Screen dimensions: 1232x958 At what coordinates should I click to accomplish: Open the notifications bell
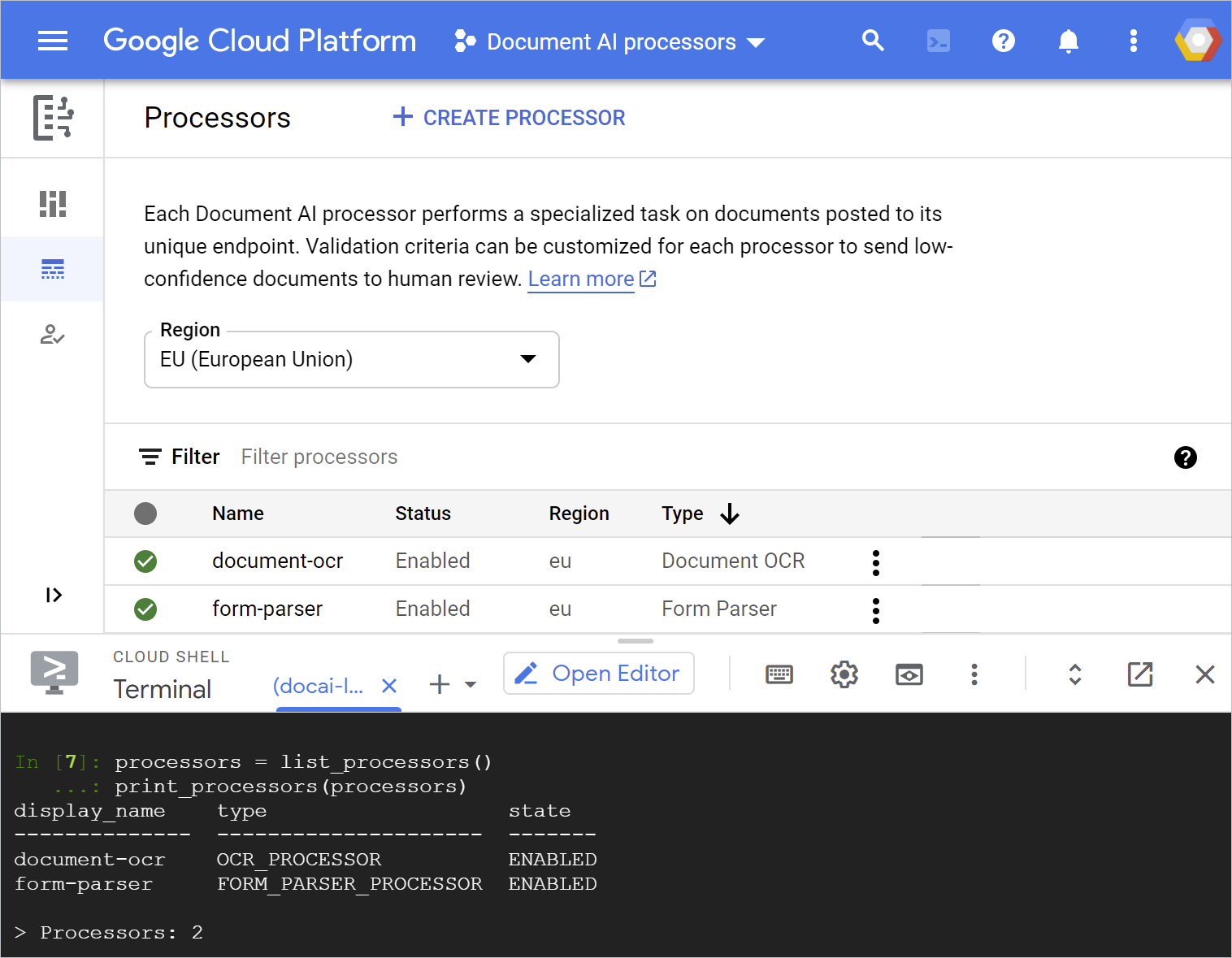[x=1068, y=41]
